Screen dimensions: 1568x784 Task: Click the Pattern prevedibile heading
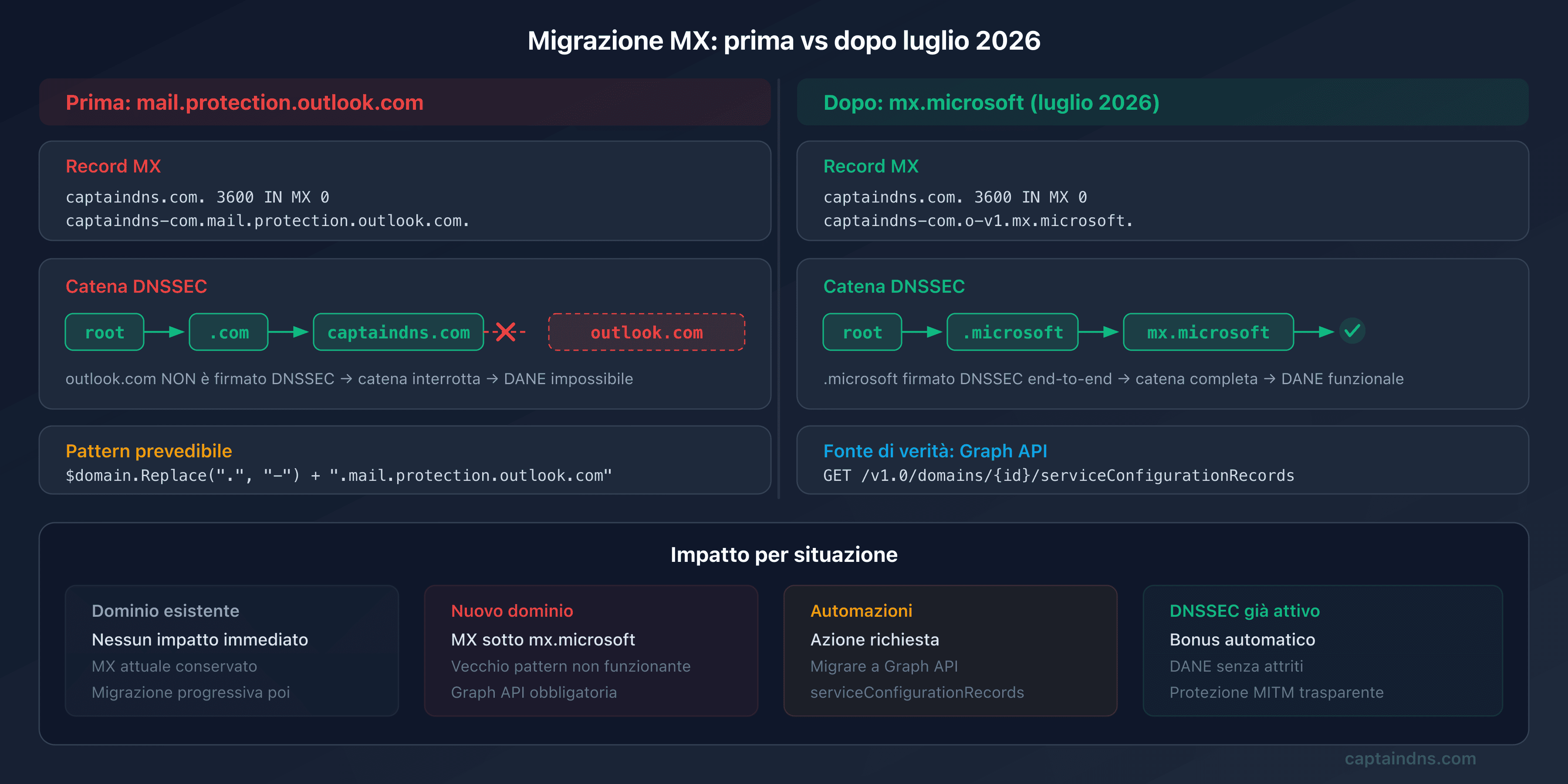149,451
